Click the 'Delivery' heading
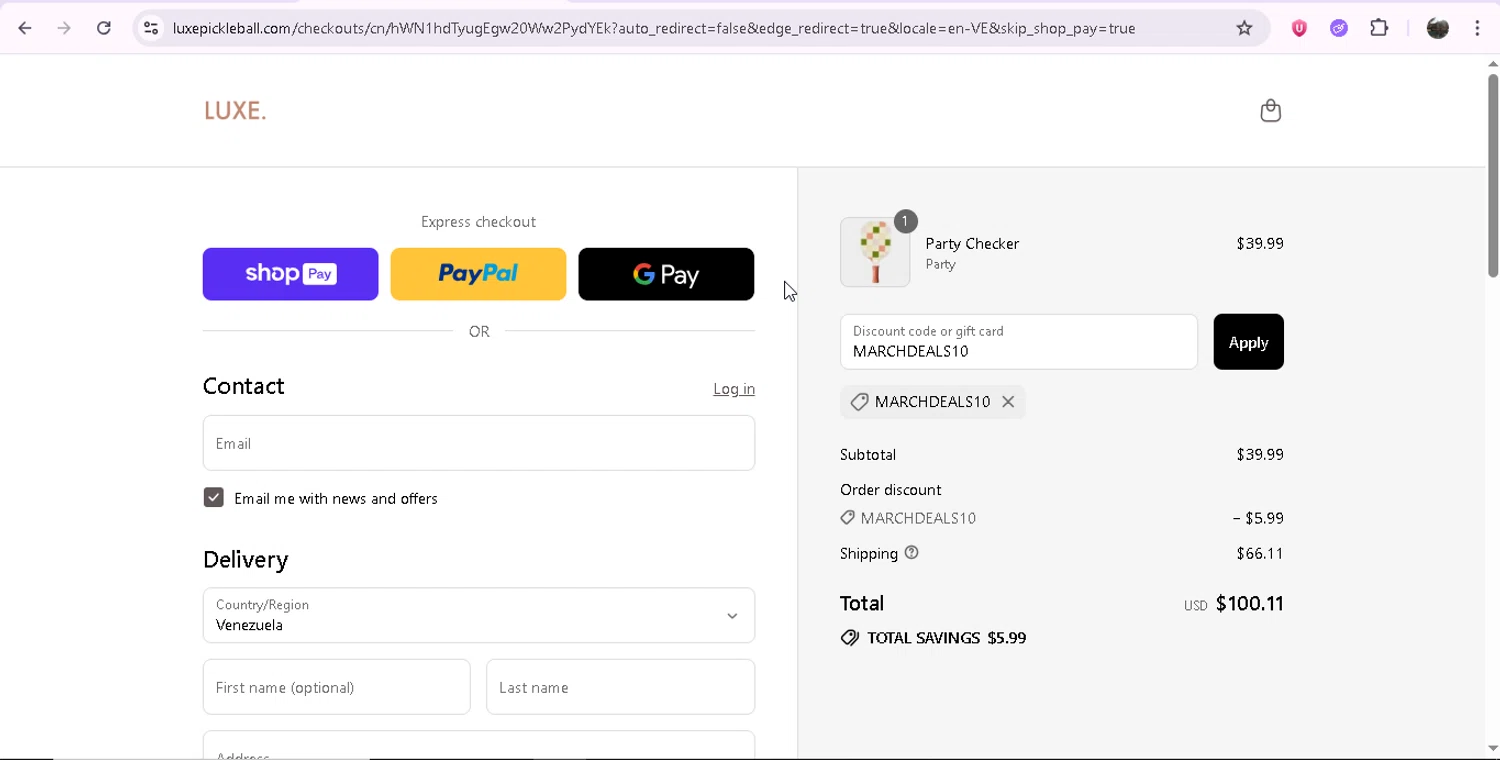Screen dimensions: 1500x760 pos(246,560)
